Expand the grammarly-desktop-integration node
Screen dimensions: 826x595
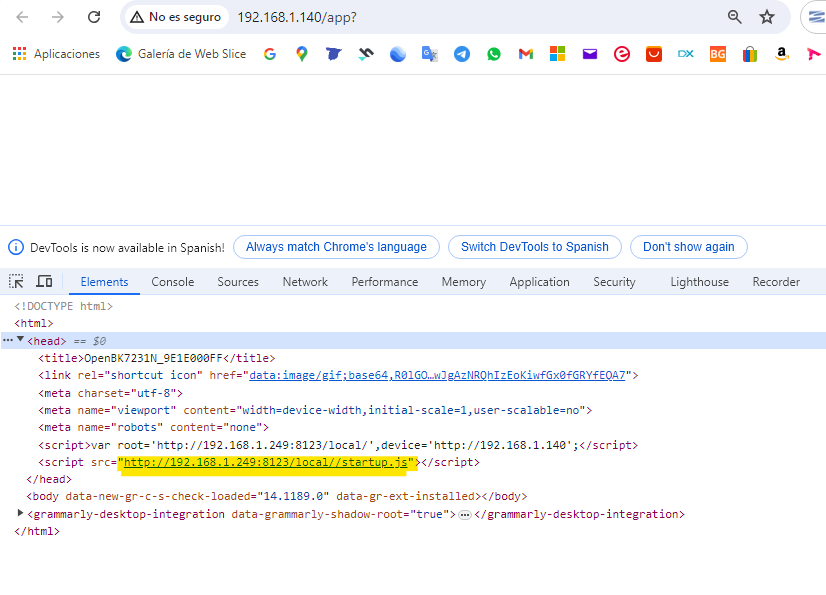(21, 513)
